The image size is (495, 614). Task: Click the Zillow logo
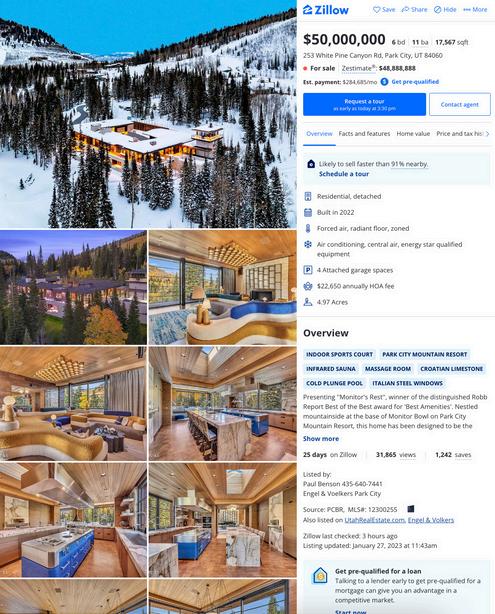(325, 10)
